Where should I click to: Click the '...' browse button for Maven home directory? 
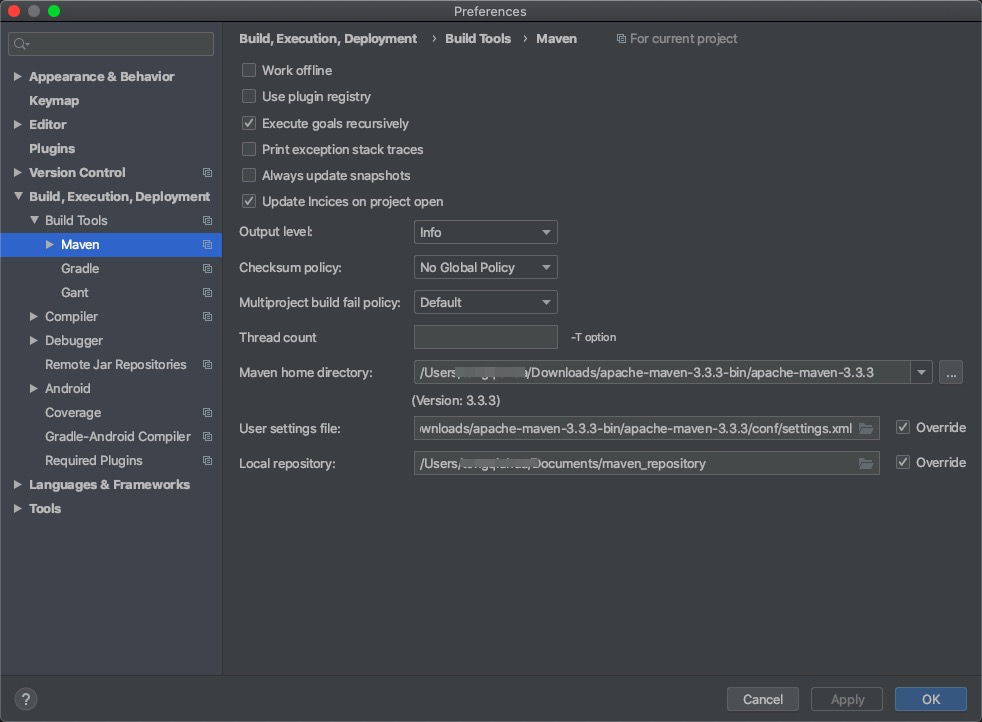[x=951, y=372]
